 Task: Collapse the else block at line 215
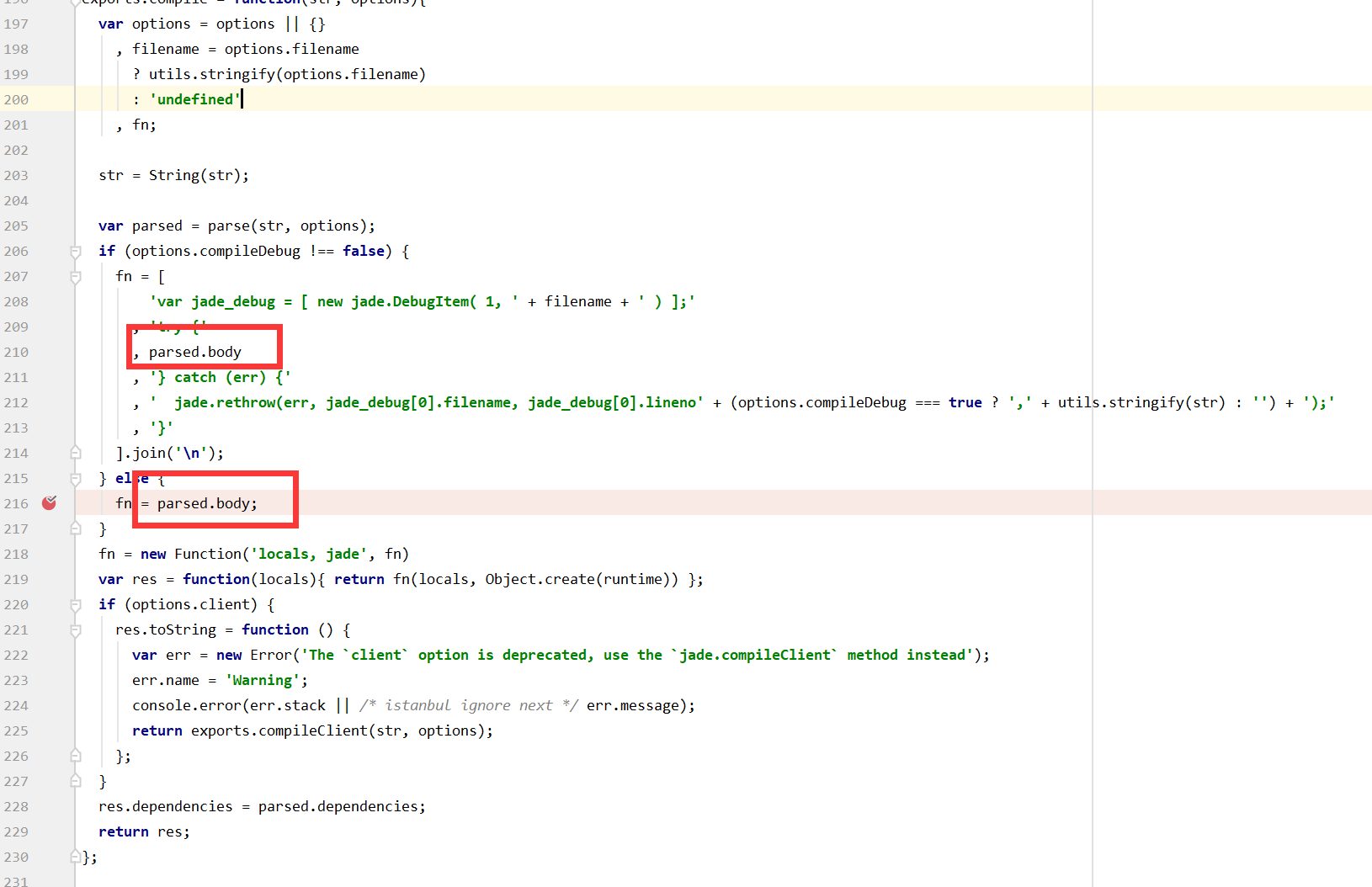76,479
